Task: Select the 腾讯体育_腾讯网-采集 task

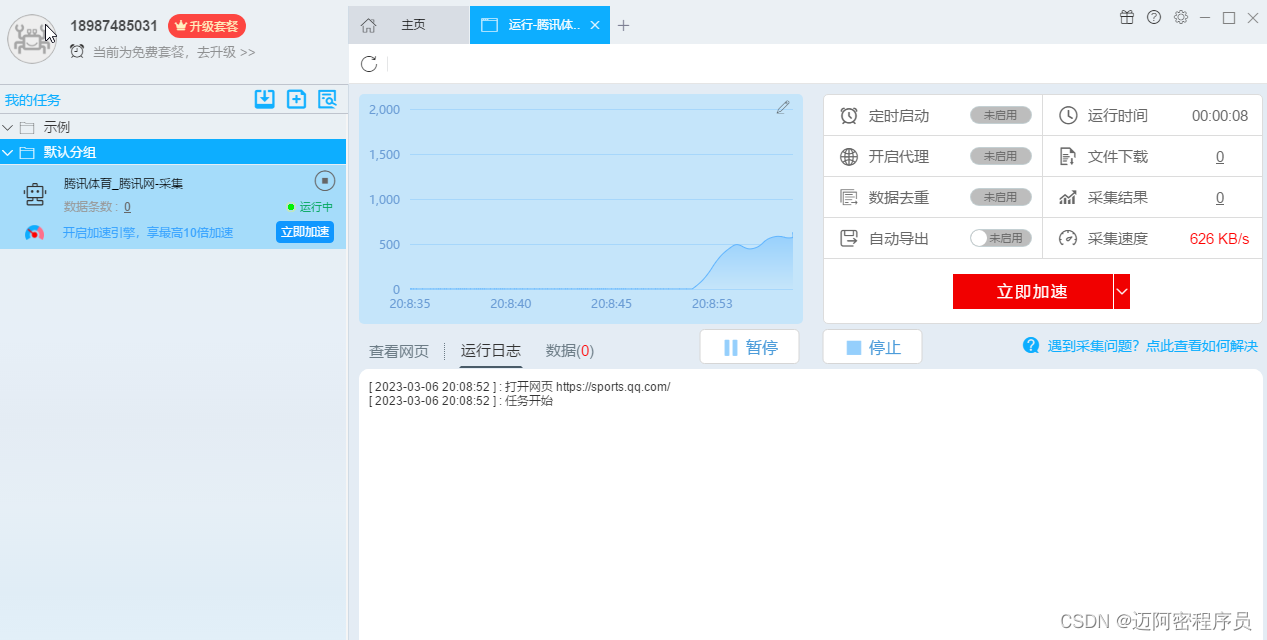Action: pos(123,184)
